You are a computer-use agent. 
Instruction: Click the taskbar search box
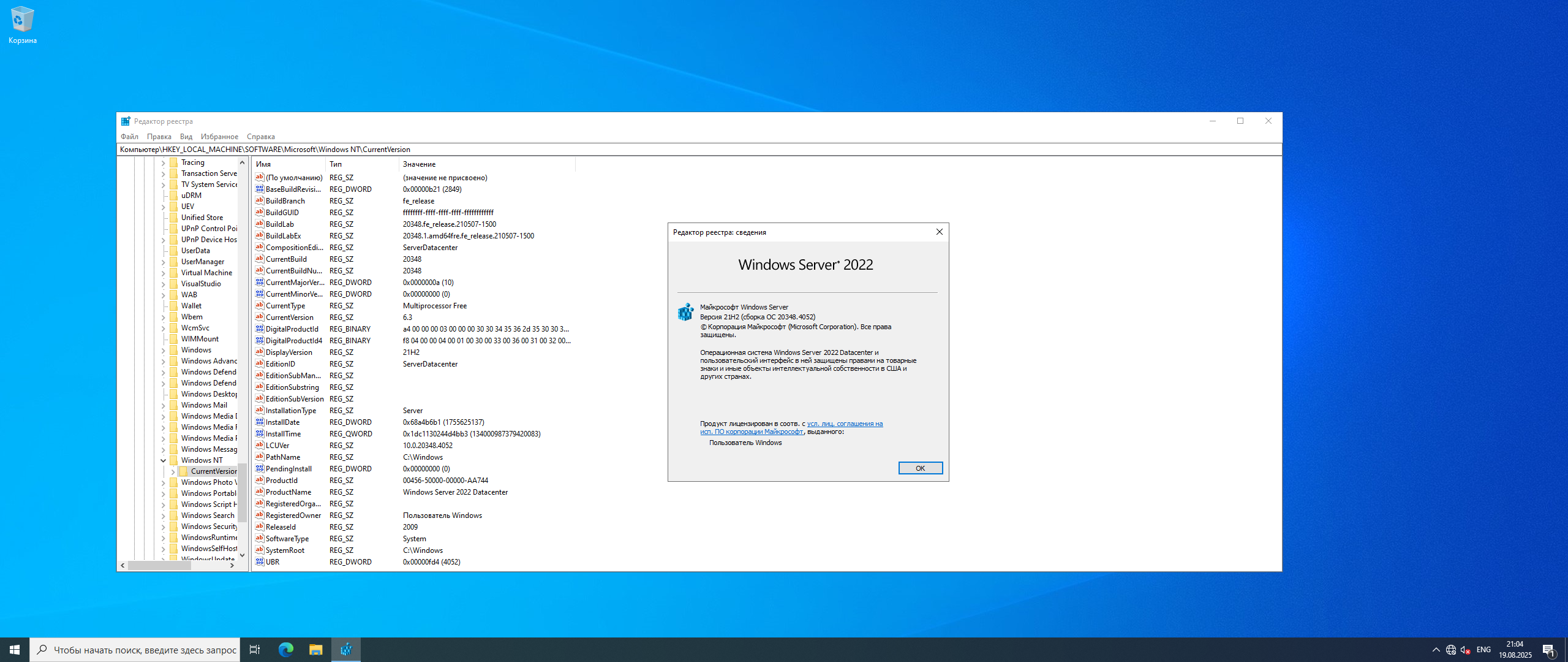[x=134, y=650]
